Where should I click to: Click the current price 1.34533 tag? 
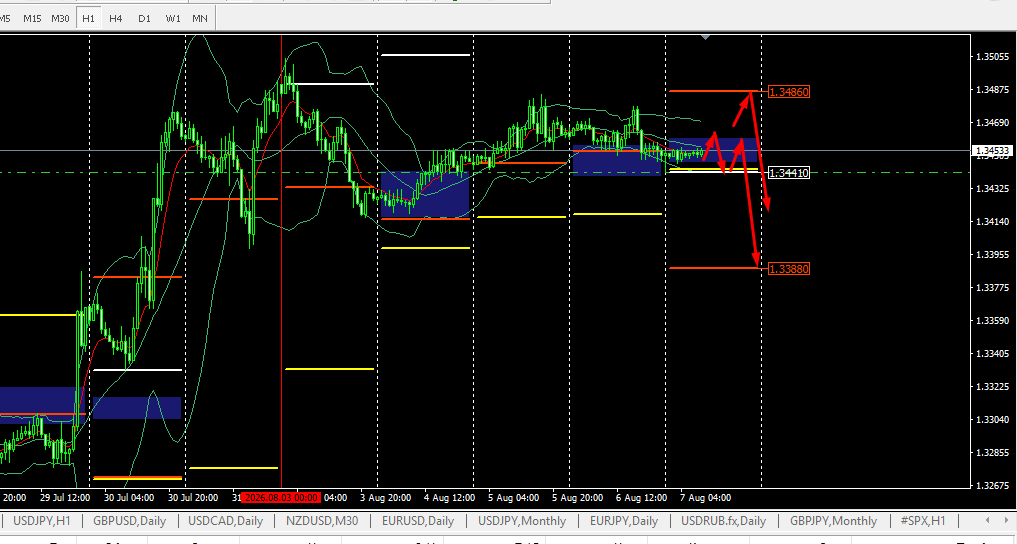993,151
